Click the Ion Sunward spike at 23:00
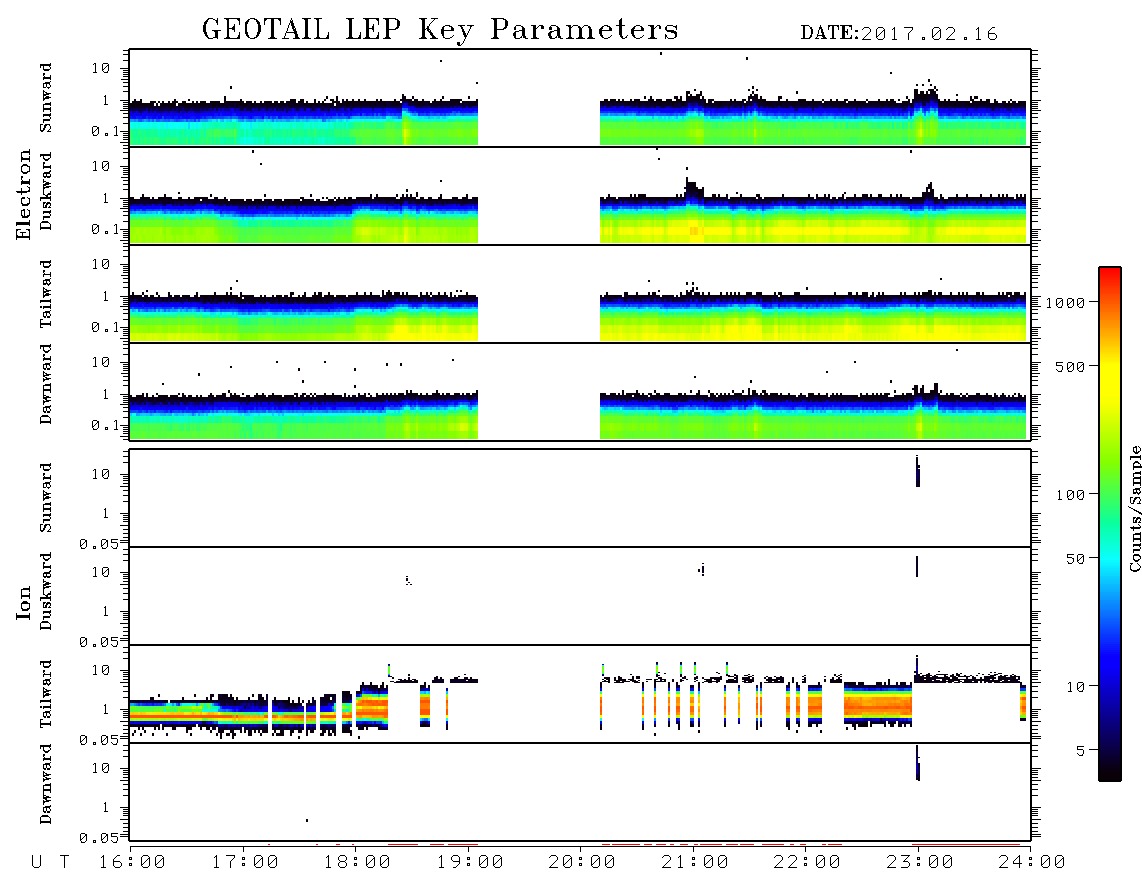This screenshot has width=1142, height=880. tap(918, 471)
